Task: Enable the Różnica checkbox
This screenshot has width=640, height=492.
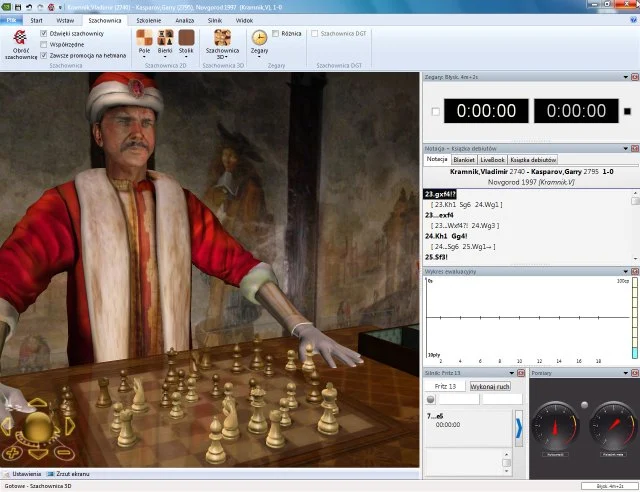Action: 276,33
